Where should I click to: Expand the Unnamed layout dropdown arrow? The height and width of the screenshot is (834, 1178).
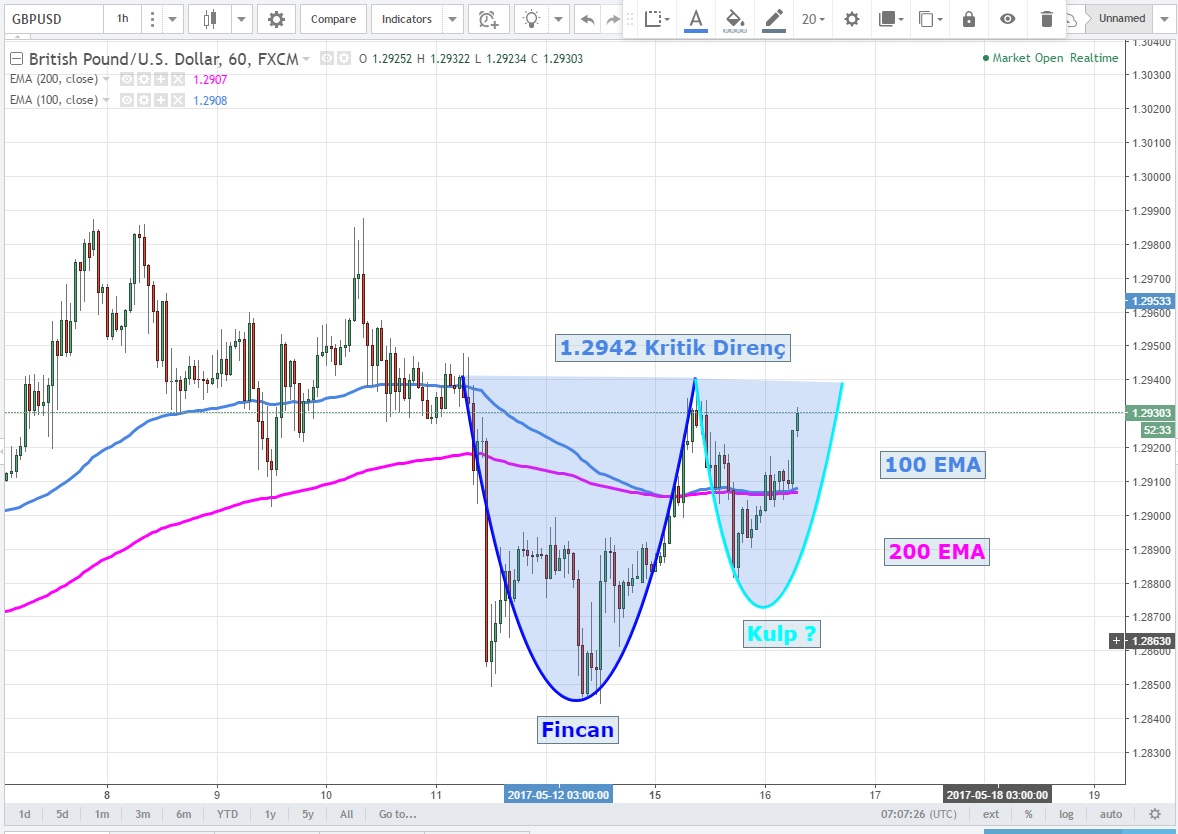[1162, 19]
